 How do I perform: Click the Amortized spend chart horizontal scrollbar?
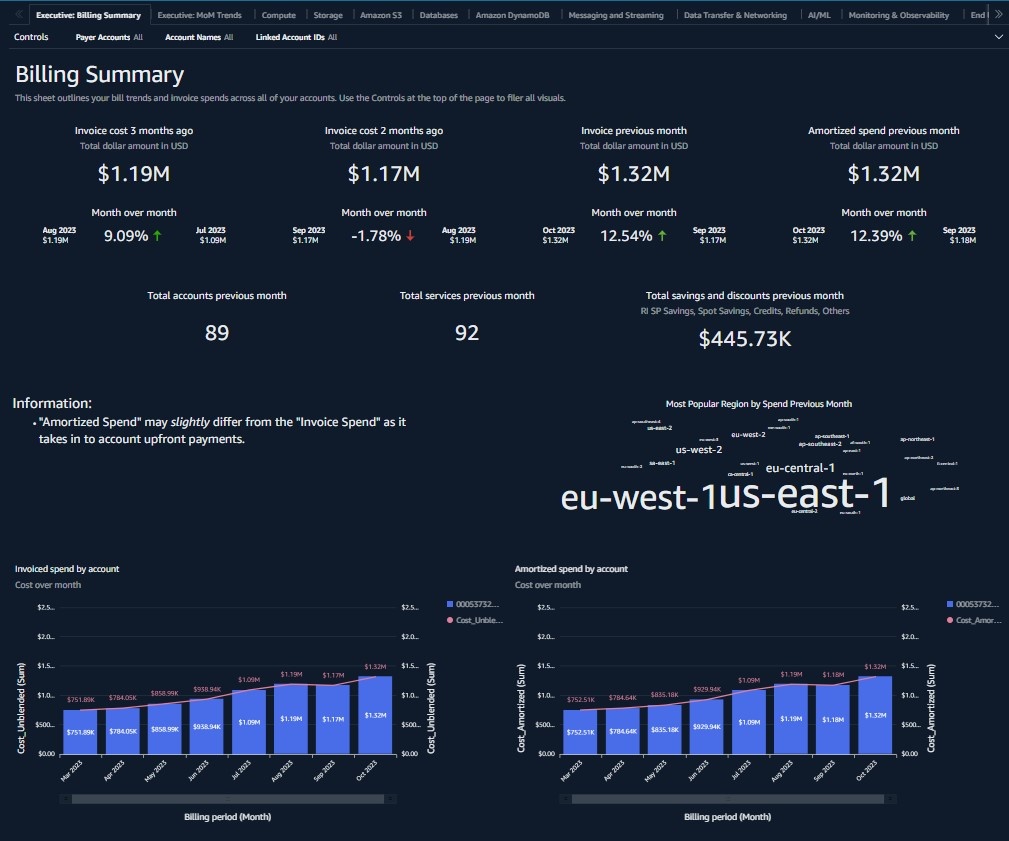tap(728, 799)
